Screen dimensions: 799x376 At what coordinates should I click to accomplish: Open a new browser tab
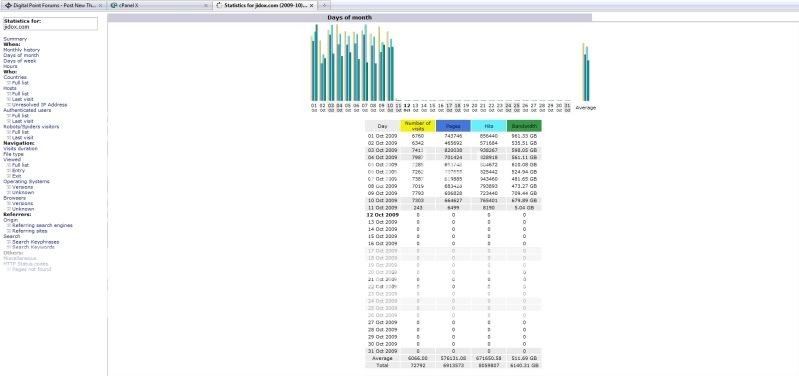point(324,5)
